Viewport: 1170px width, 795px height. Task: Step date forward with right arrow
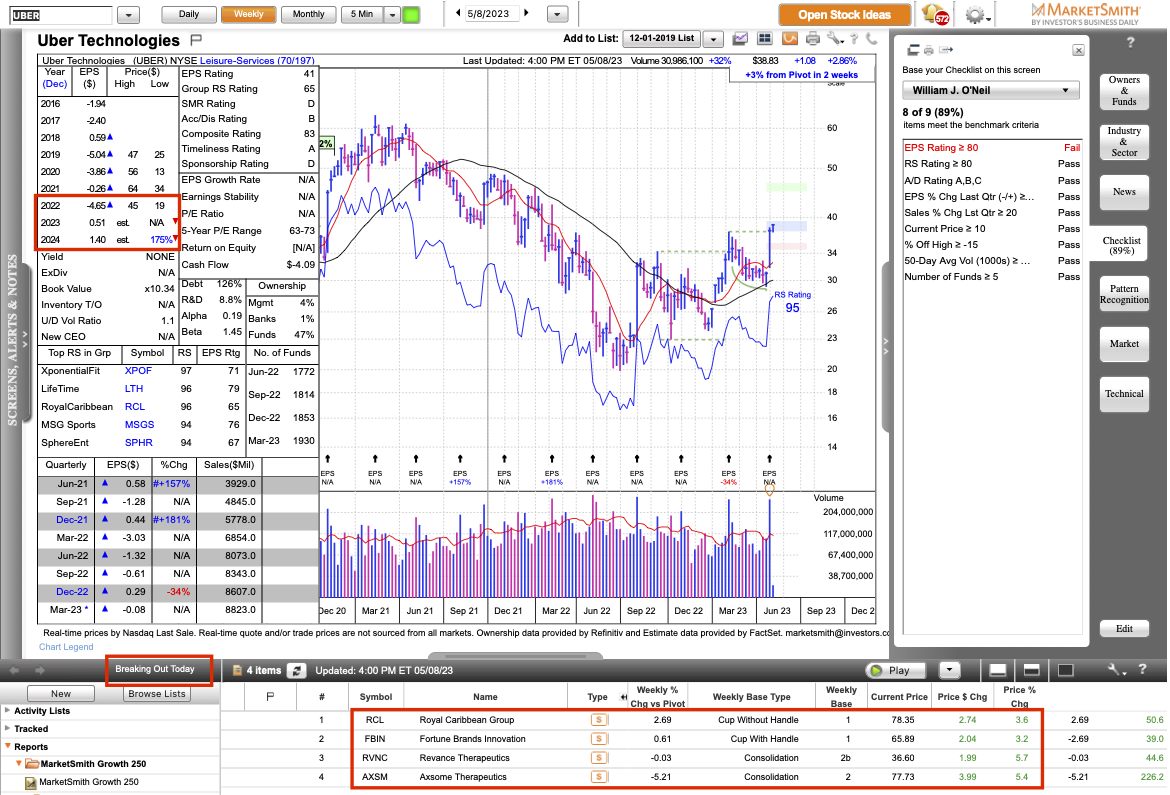click(x=526, y=13)
